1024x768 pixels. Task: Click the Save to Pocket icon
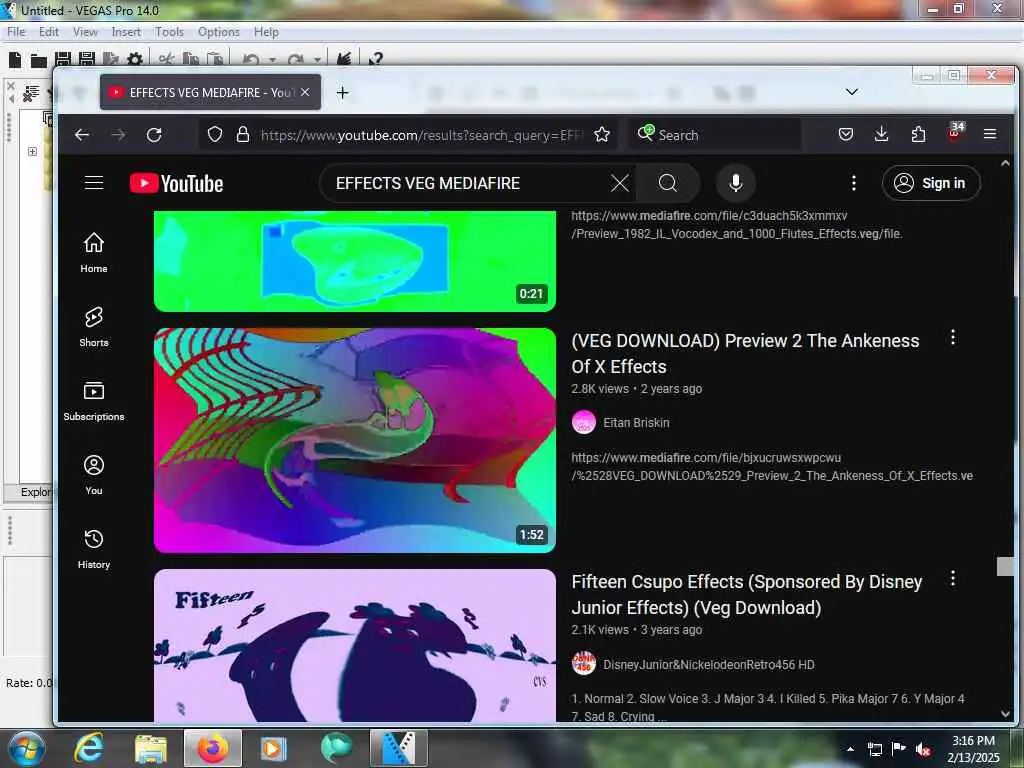click(x=846, y=135)
